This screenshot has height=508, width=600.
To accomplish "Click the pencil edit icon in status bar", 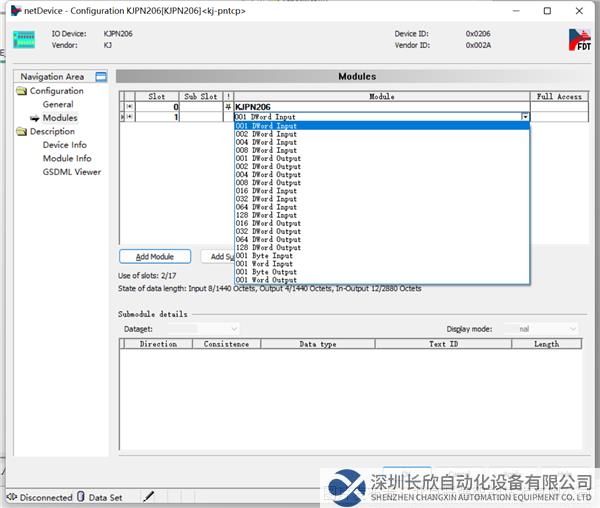I will pos(149,495).
